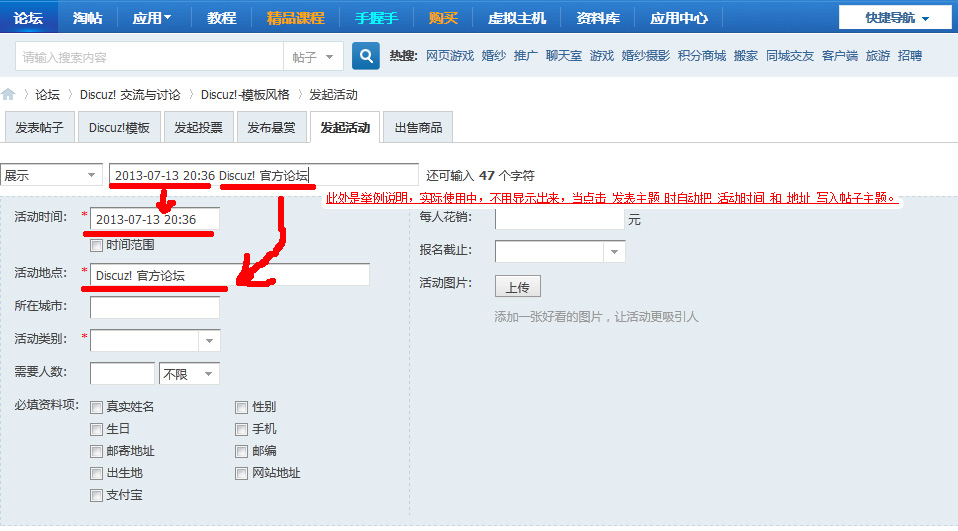The image size is (958, 531).
Task: Open 虚拟主机 nav item
Action: (516, 18)
